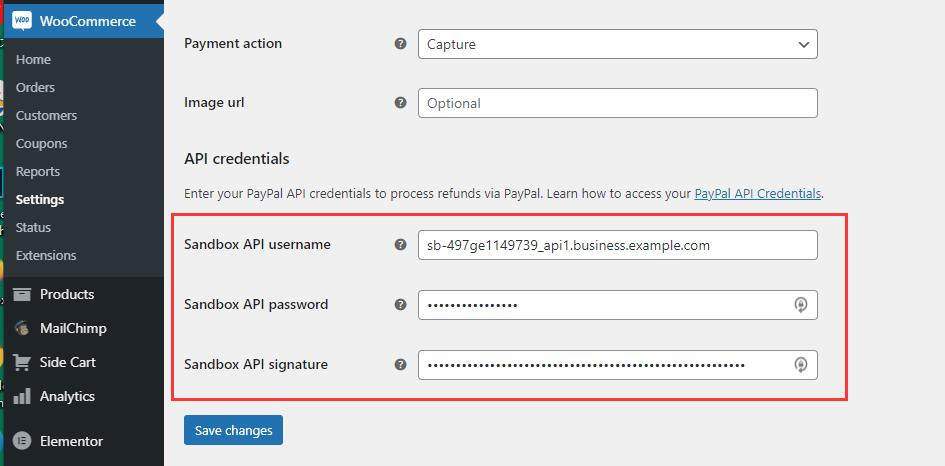This screenshot has width=945, height=466.
Task: Click password manager icon in API password field
Action: click(x=800, y=305)
